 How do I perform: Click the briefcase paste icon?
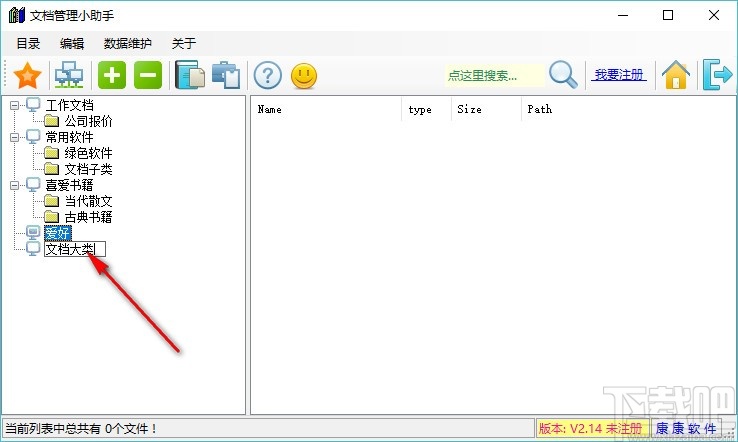click(x=226, y=75)
